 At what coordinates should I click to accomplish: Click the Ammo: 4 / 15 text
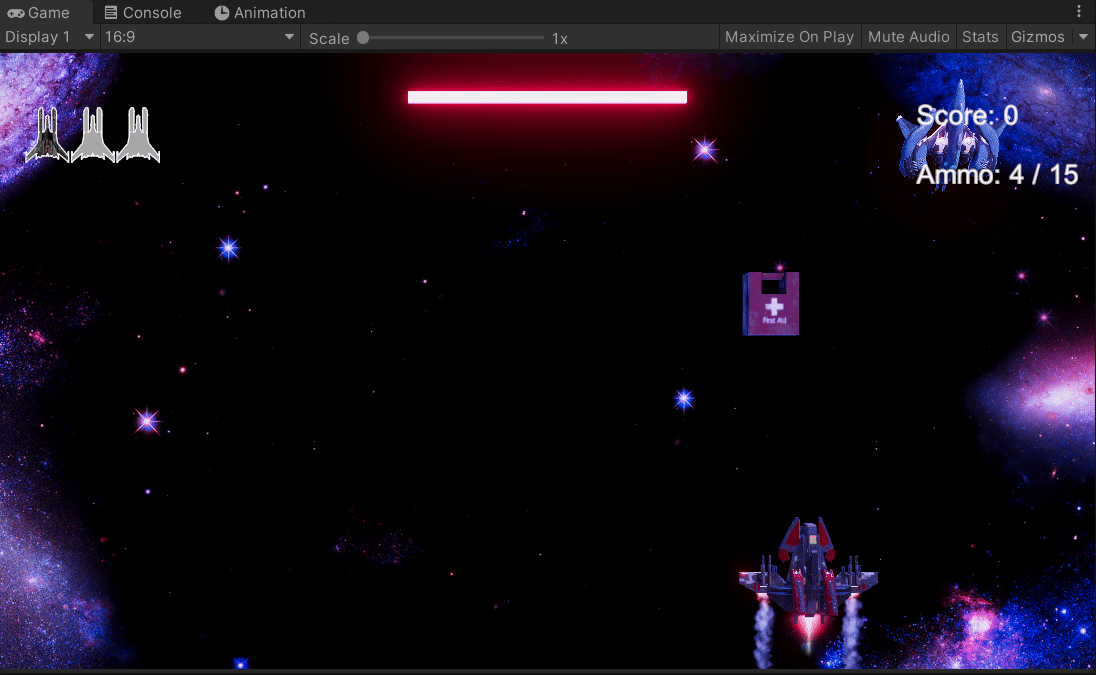tap(997, 175)
